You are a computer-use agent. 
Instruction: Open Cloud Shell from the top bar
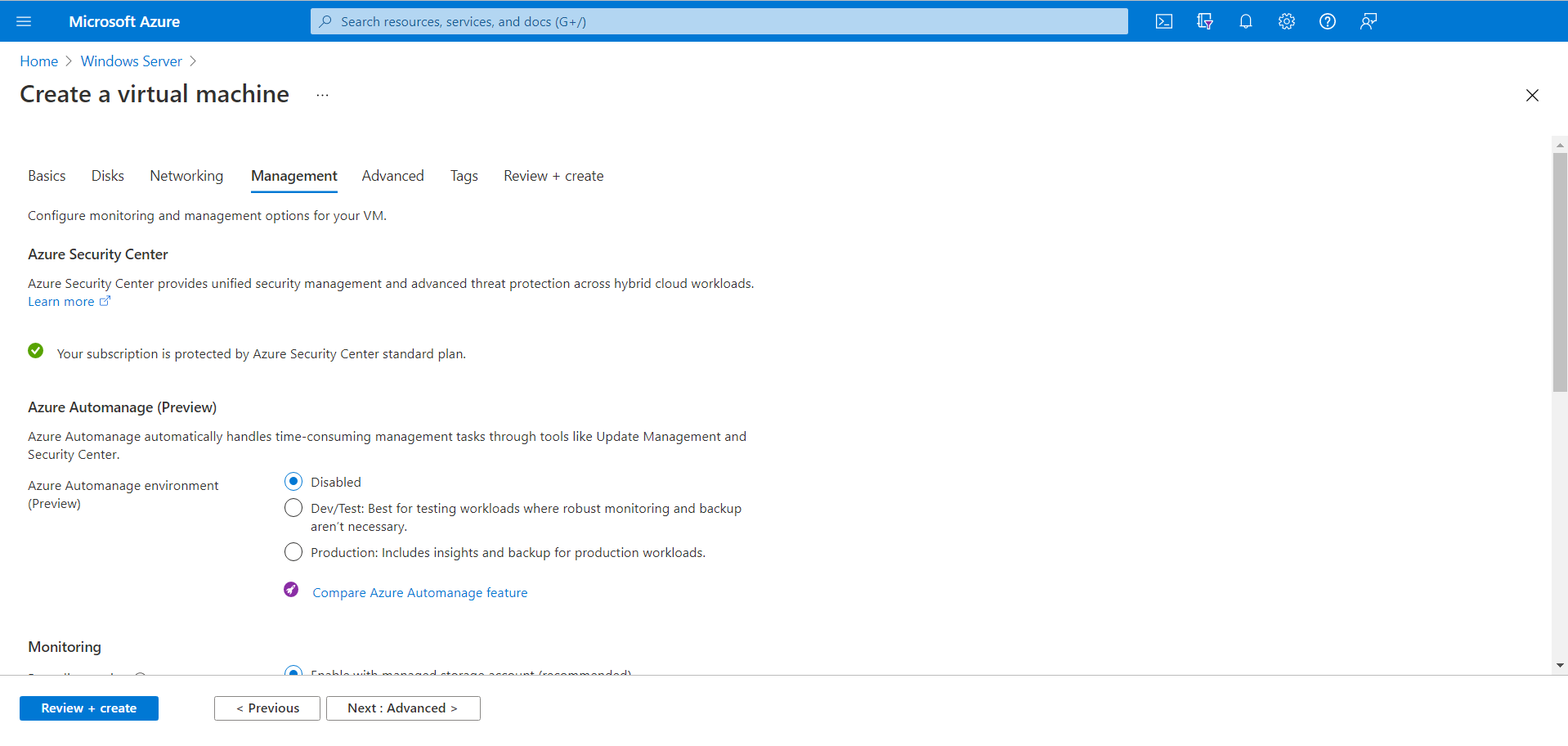point(1164,21)
